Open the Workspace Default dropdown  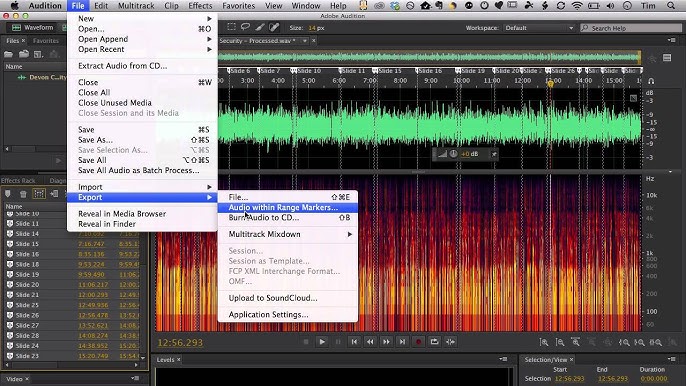click(x=539, y=28)
